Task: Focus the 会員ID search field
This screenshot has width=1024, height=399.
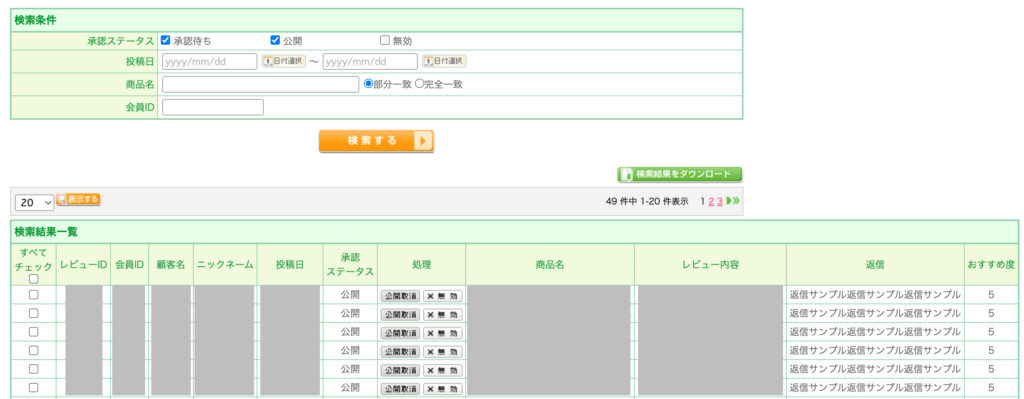Action: (x=213, y=107)
